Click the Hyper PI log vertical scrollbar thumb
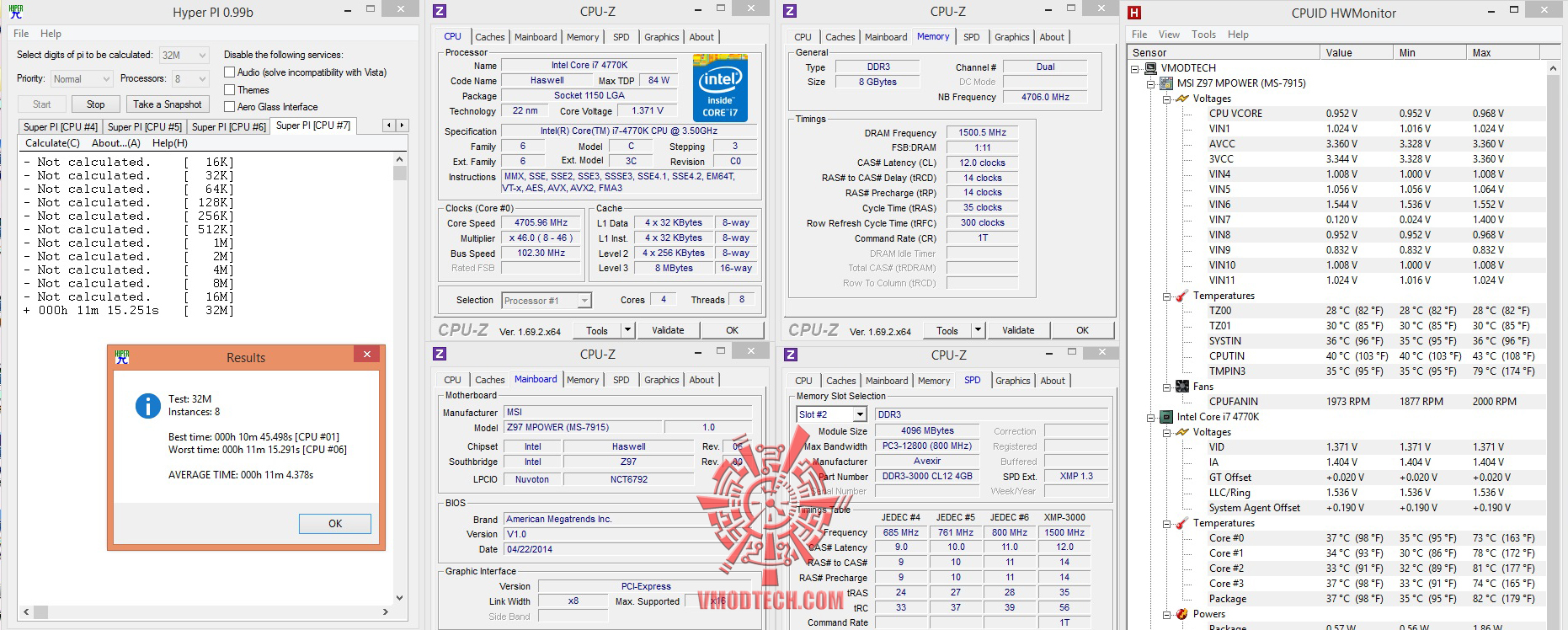Screen dimensions: 1568x630 [x=399, y=173]
